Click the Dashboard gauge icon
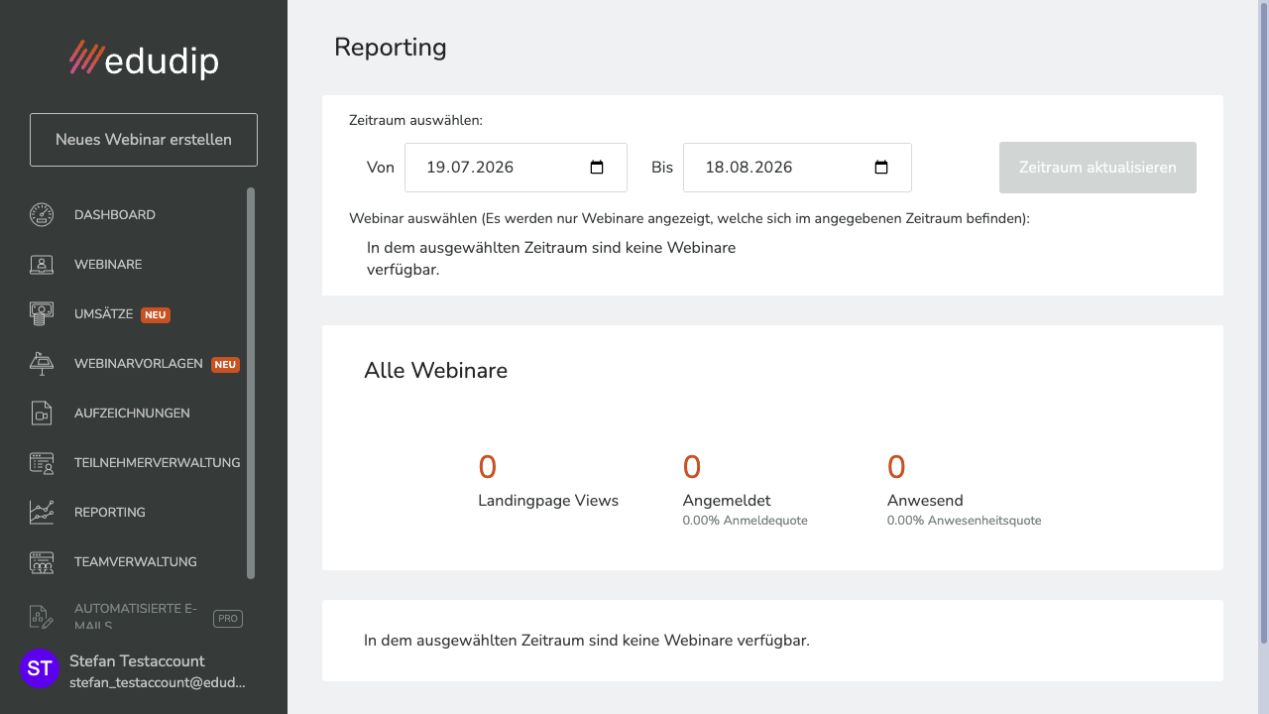This screenshot has width=1269, height=714. pos(40,215)
